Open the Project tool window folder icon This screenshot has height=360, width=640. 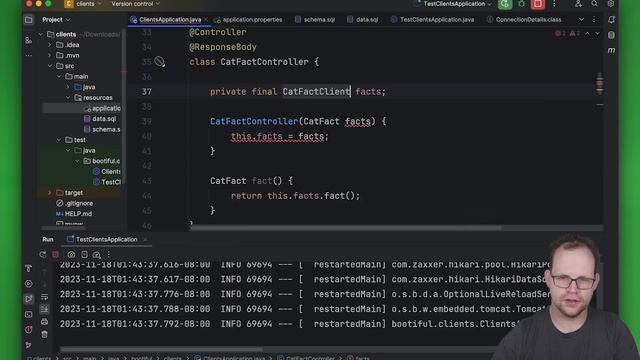click(29, 20)
